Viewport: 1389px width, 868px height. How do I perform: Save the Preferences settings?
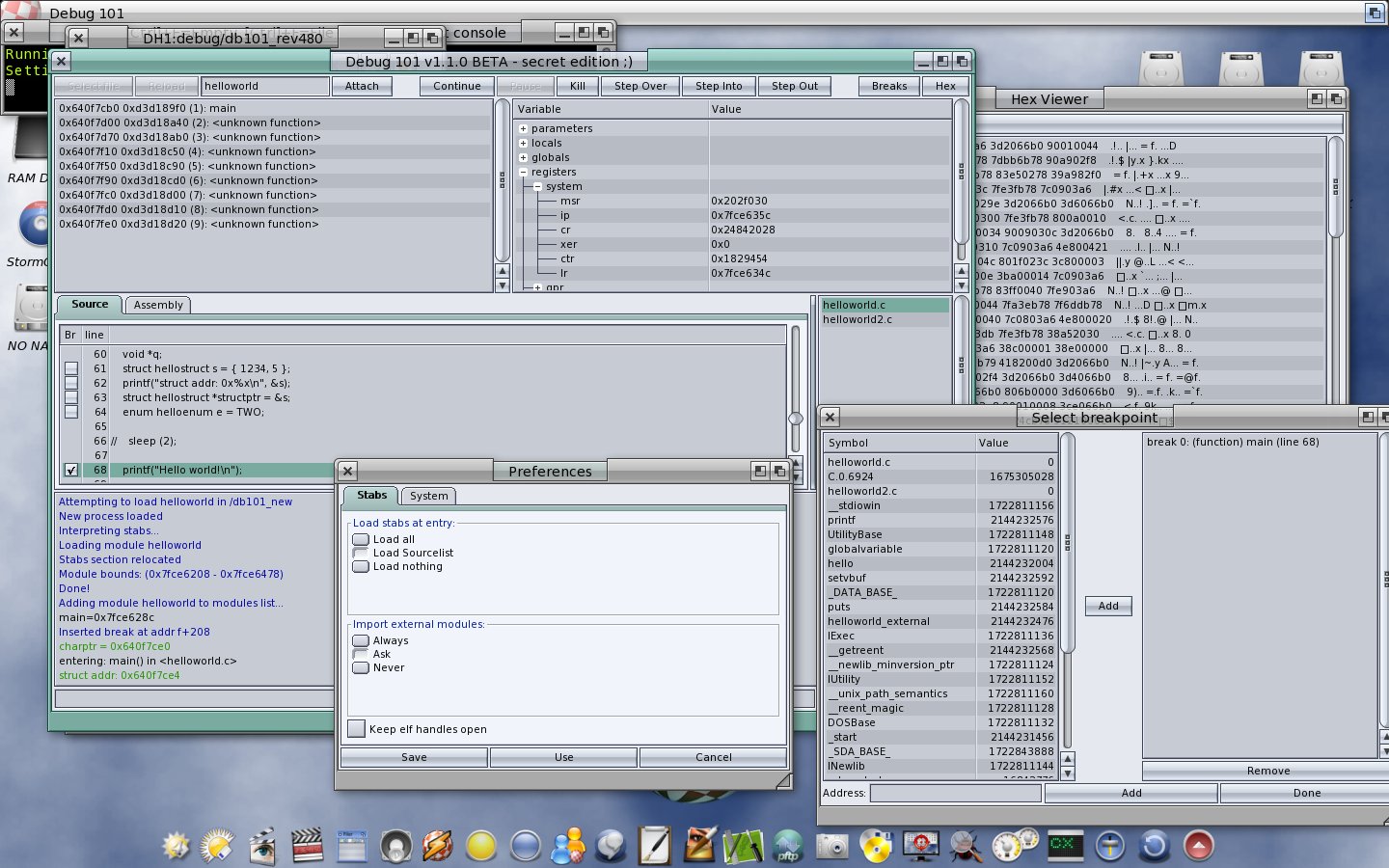[x=414, y=757]
